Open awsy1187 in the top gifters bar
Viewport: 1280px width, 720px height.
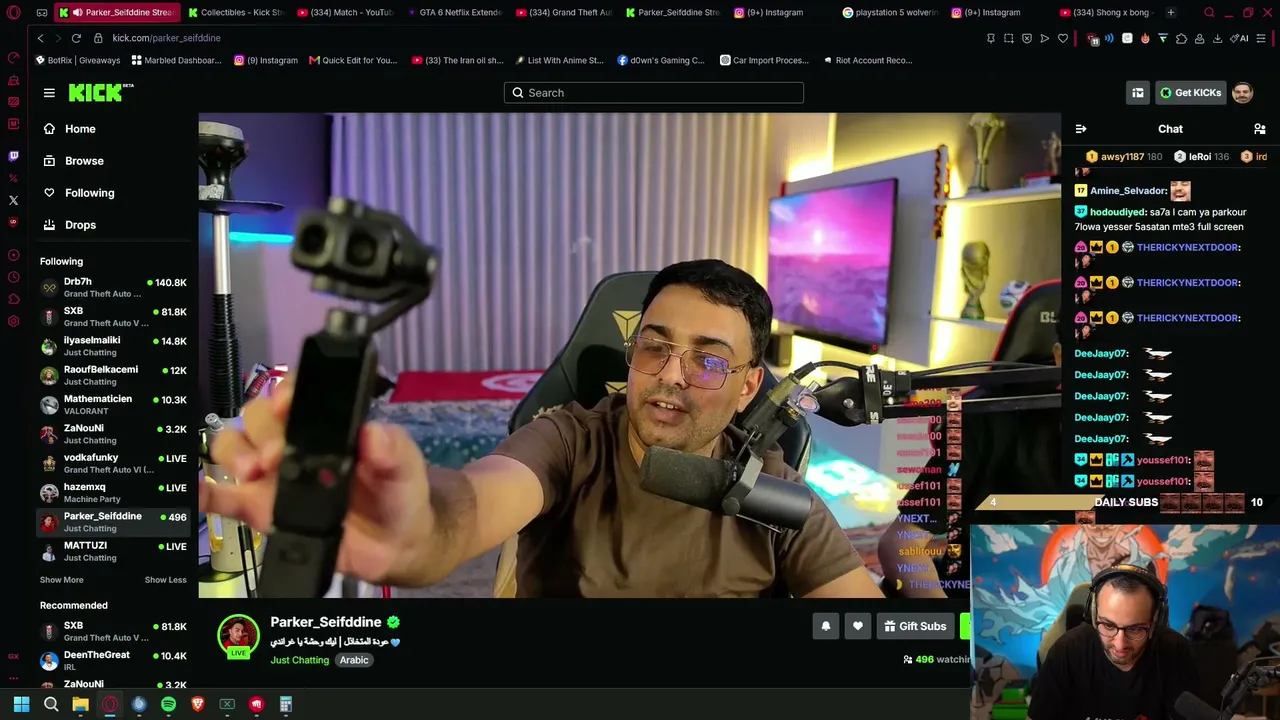click(x=1122, y=157)
